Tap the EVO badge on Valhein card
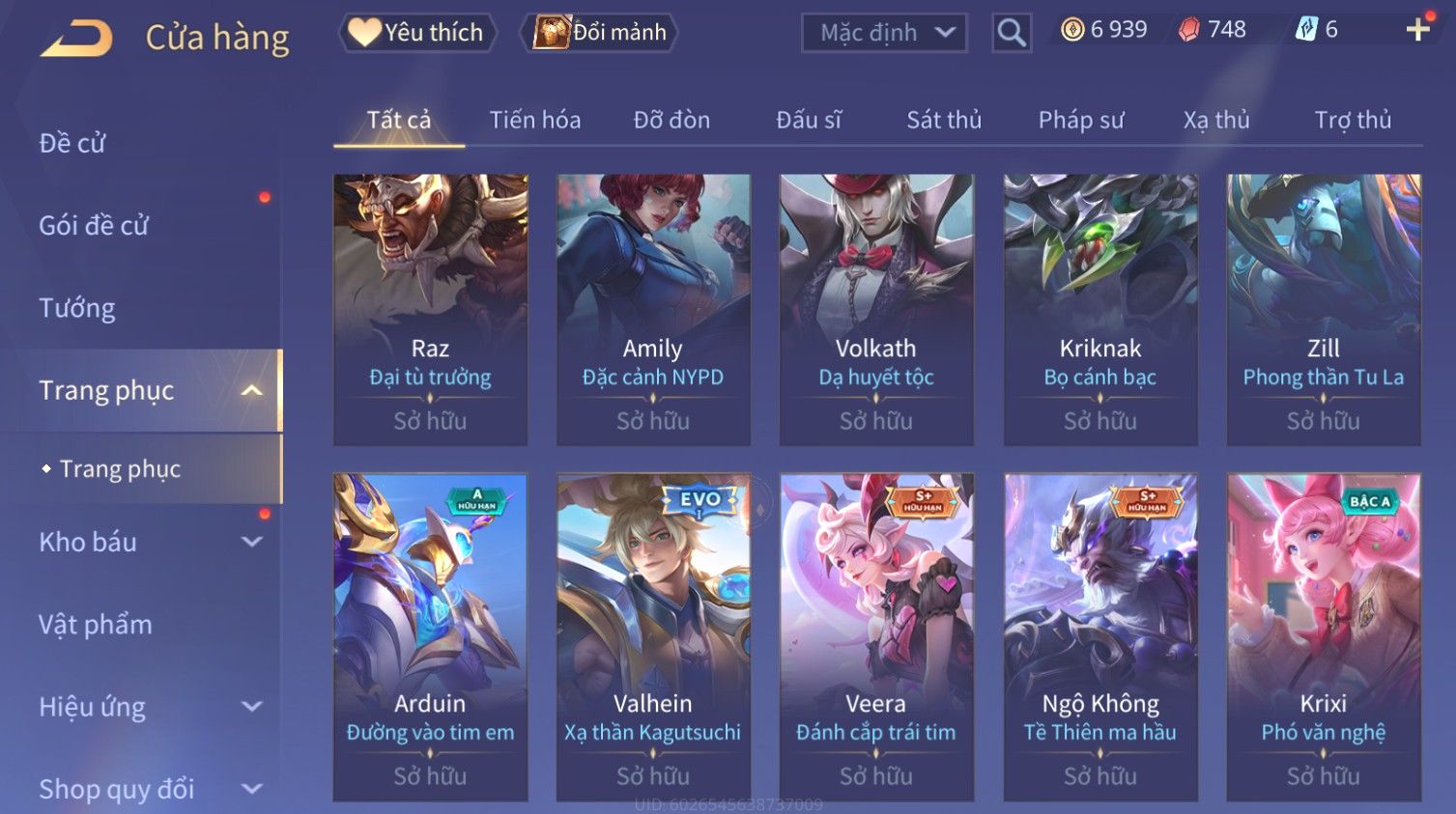This screenshot has height=814, width=1456. pyautogui.click(x=700, y=499)
